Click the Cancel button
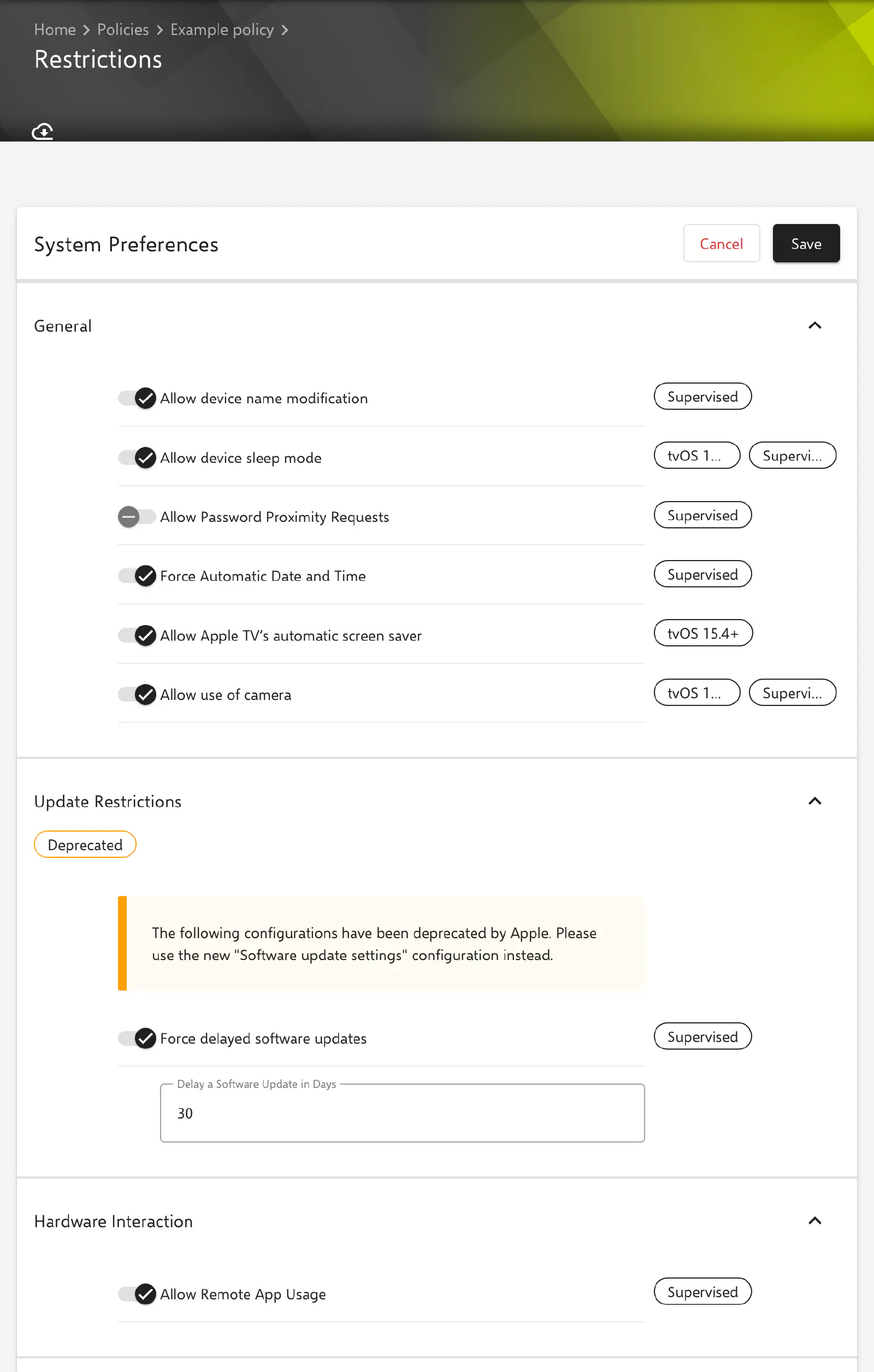Image resolution: width=874 pixels, height=1372 pixels. point(721,243)
